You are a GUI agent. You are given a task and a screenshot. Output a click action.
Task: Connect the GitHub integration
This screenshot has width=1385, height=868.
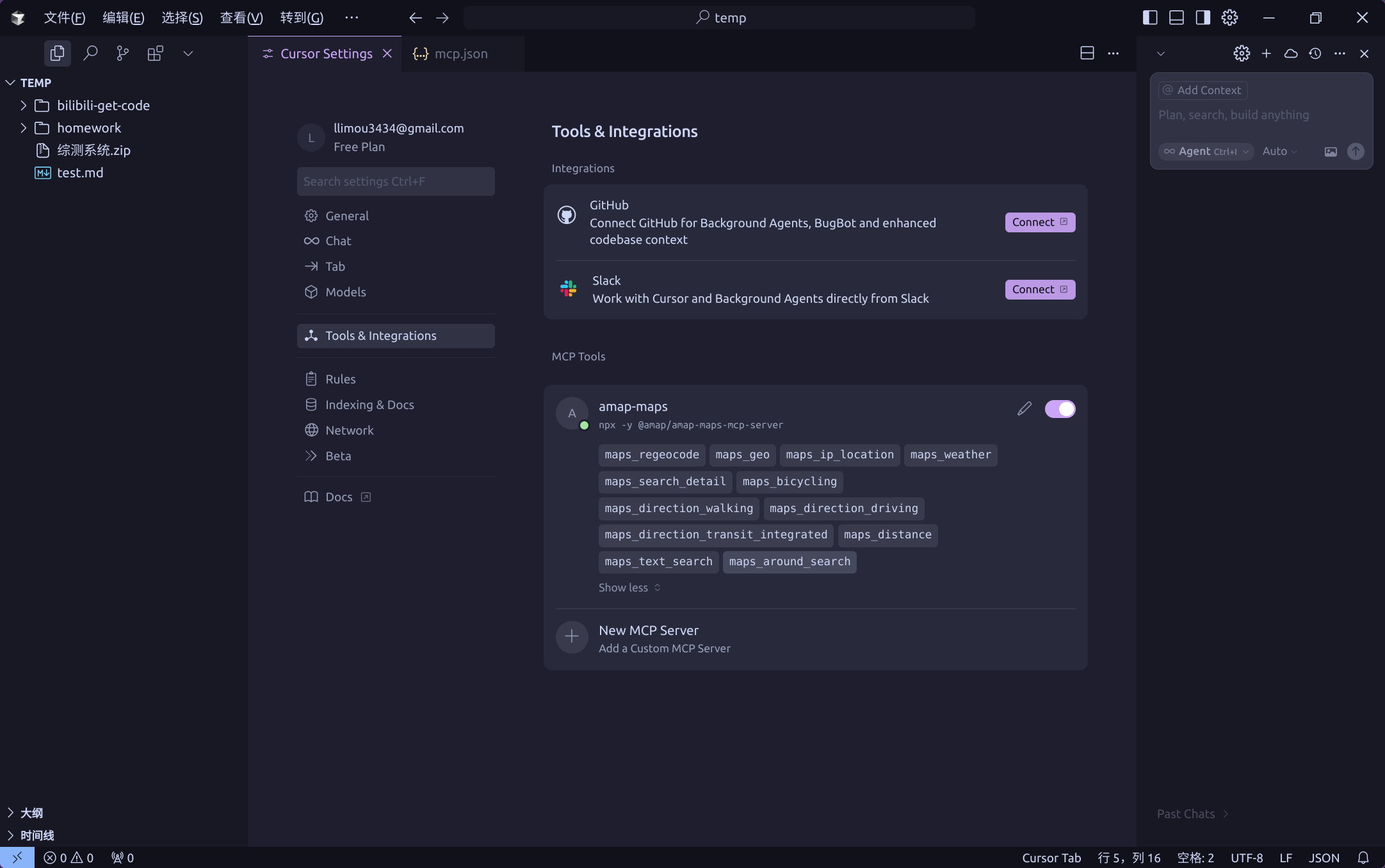pyautogui.click(x=1039, y=222)
